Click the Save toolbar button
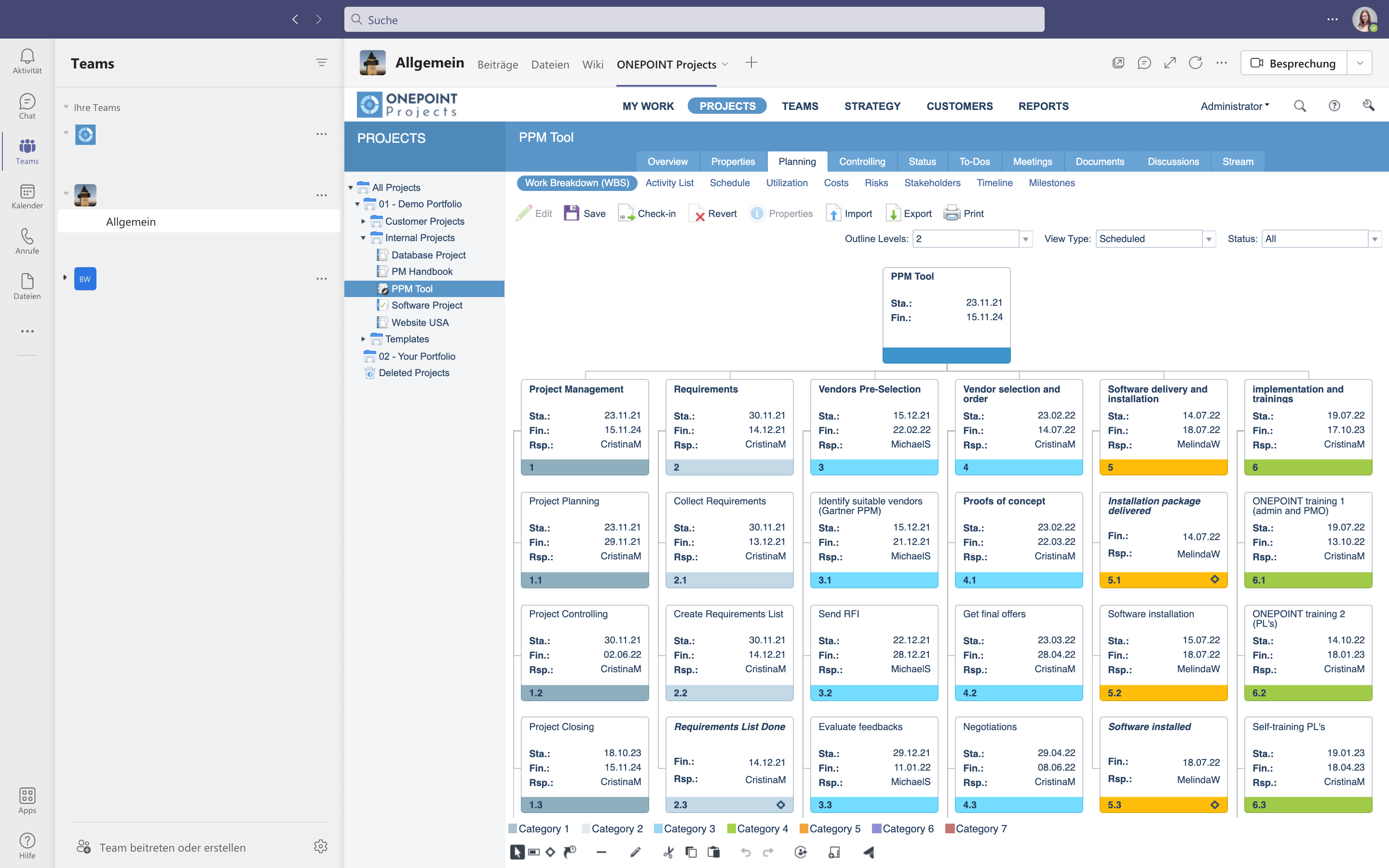 point(585,214)
